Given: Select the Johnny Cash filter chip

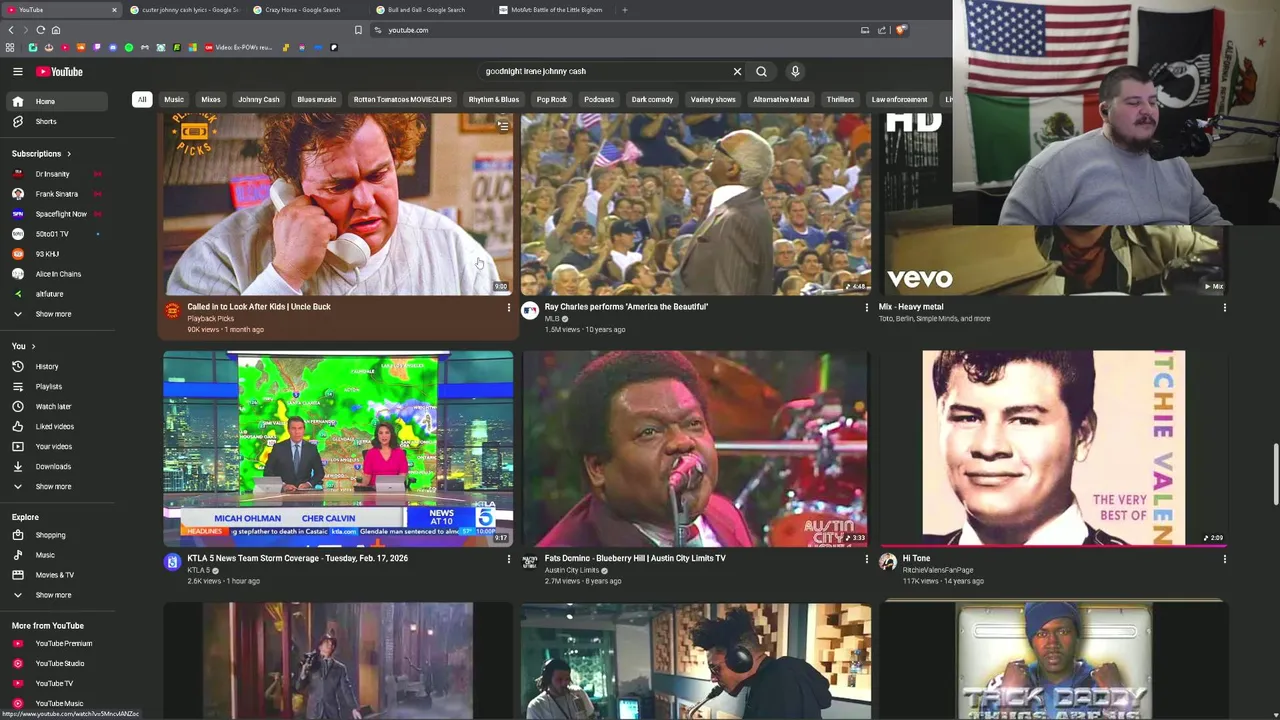Looking at the screenshot, I should pos(259,99).
